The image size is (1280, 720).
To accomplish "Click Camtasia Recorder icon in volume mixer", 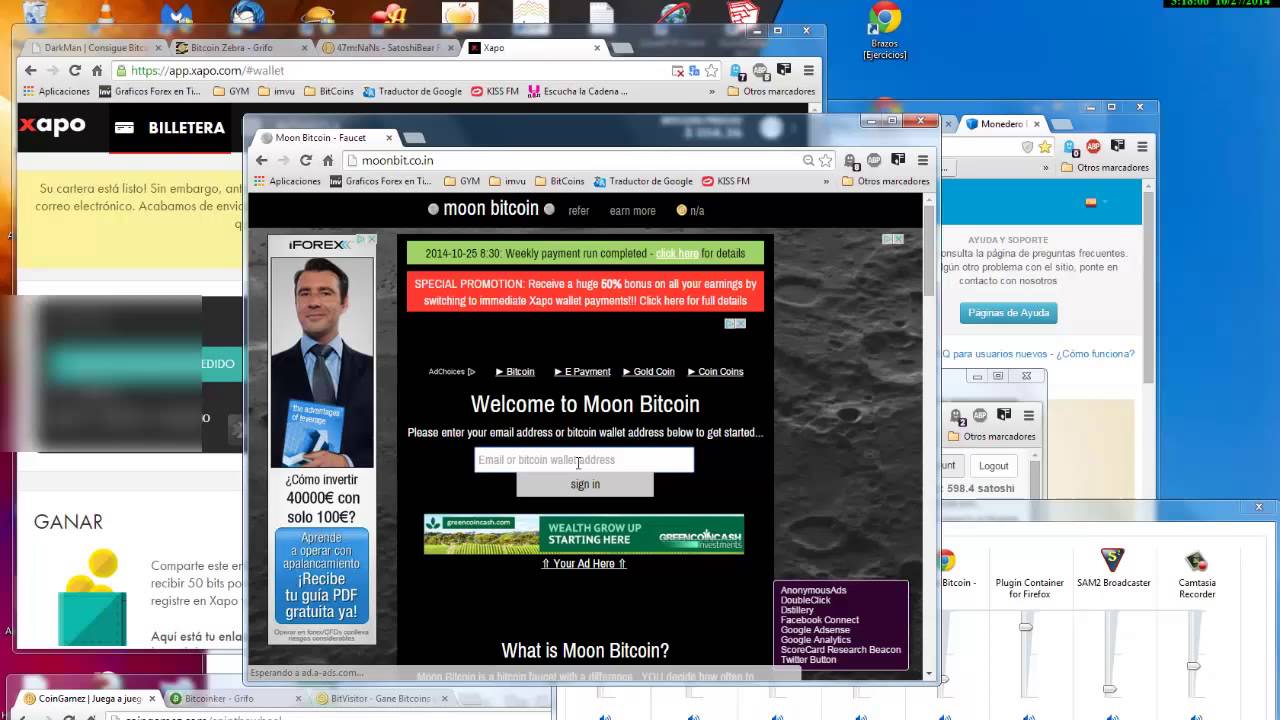I will pos(1196,561).
